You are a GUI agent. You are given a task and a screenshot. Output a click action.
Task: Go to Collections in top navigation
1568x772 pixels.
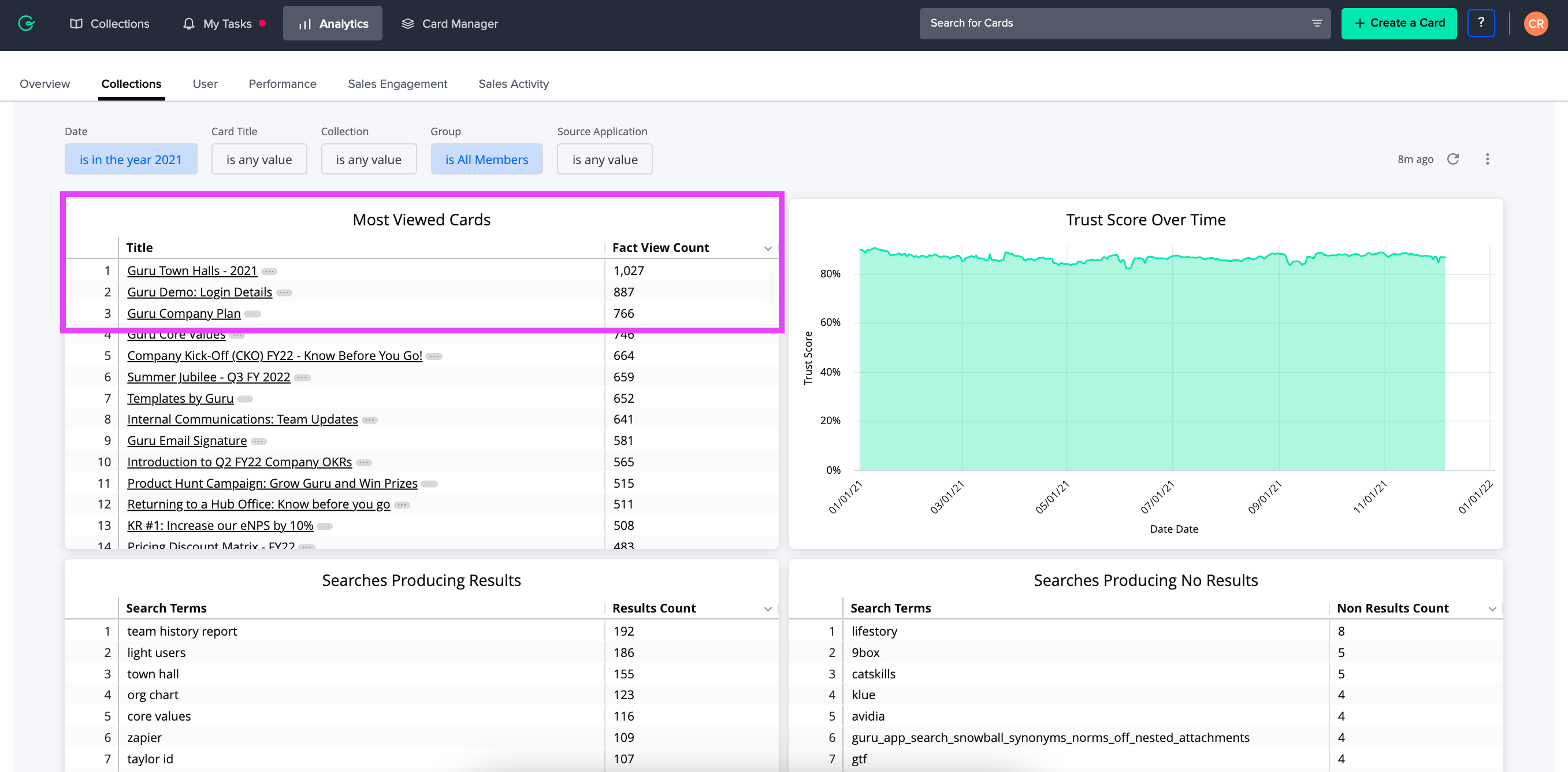coord(110,23)
